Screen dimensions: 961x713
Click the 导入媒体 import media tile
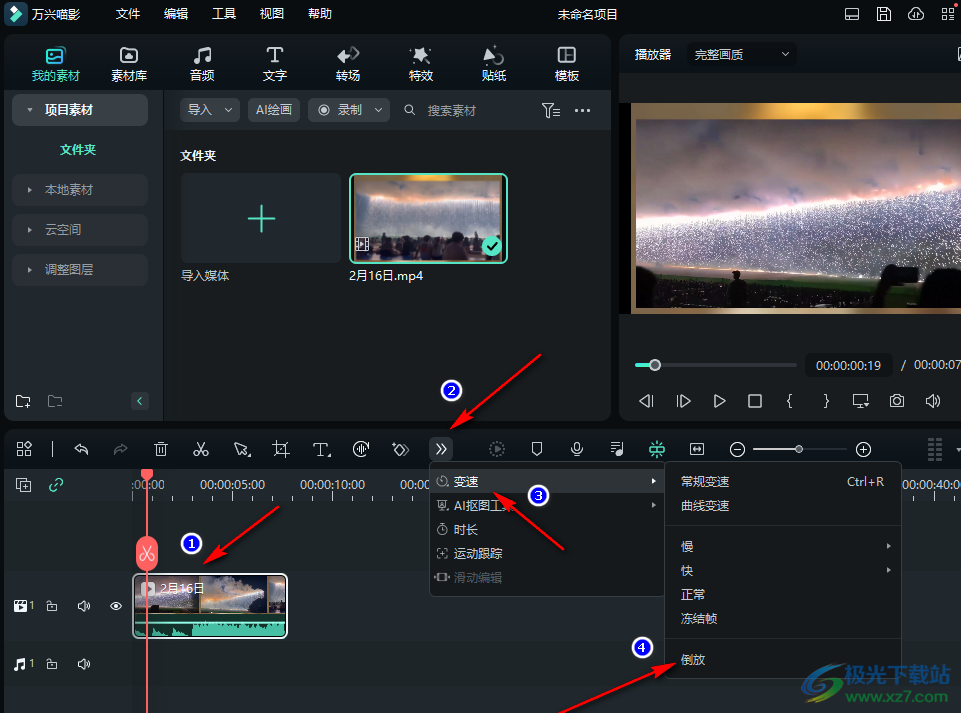(x=261, y=219)
